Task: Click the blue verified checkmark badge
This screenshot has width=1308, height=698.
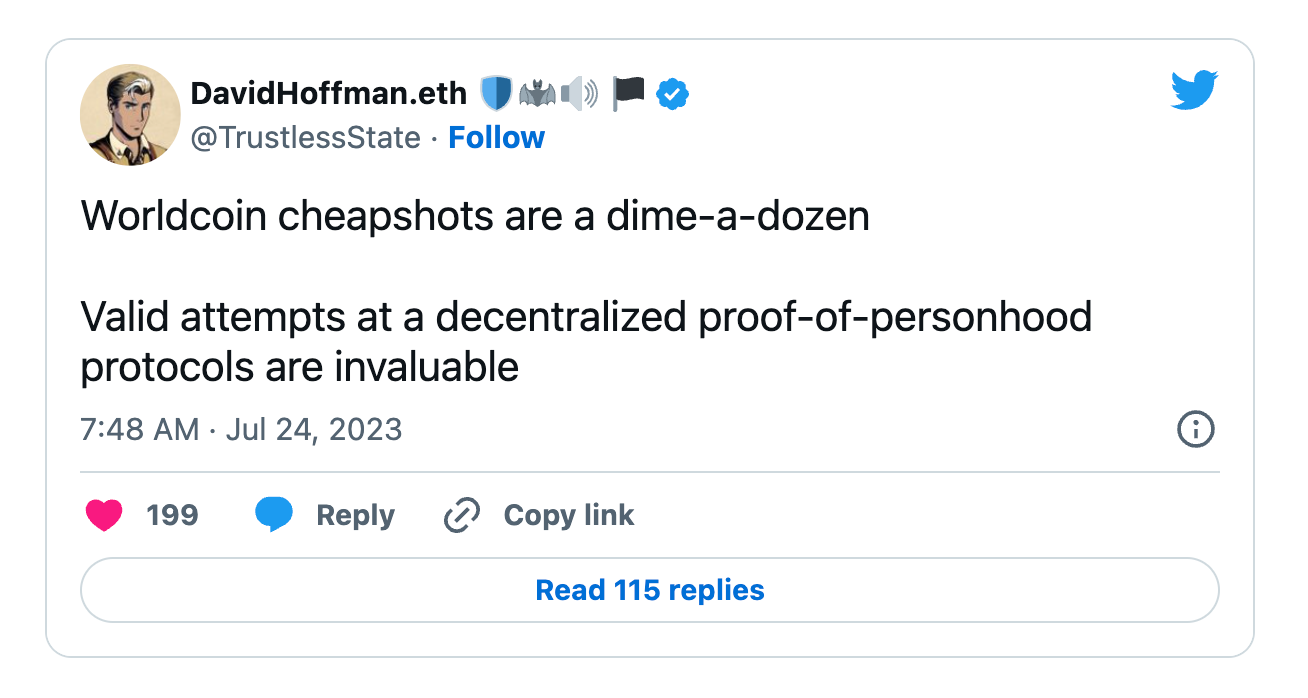Action: click(672, 94)
